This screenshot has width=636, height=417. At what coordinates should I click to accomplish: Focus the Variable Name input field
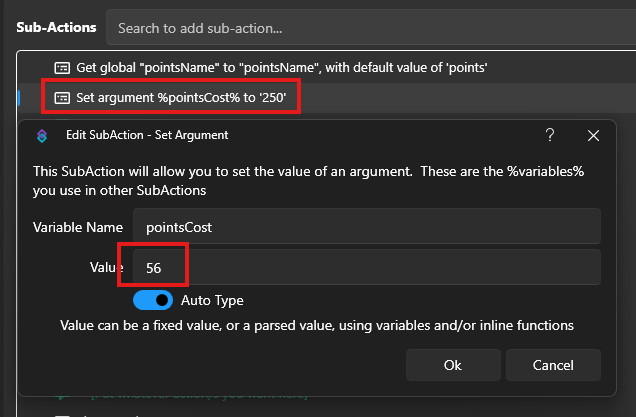point(366,226)
